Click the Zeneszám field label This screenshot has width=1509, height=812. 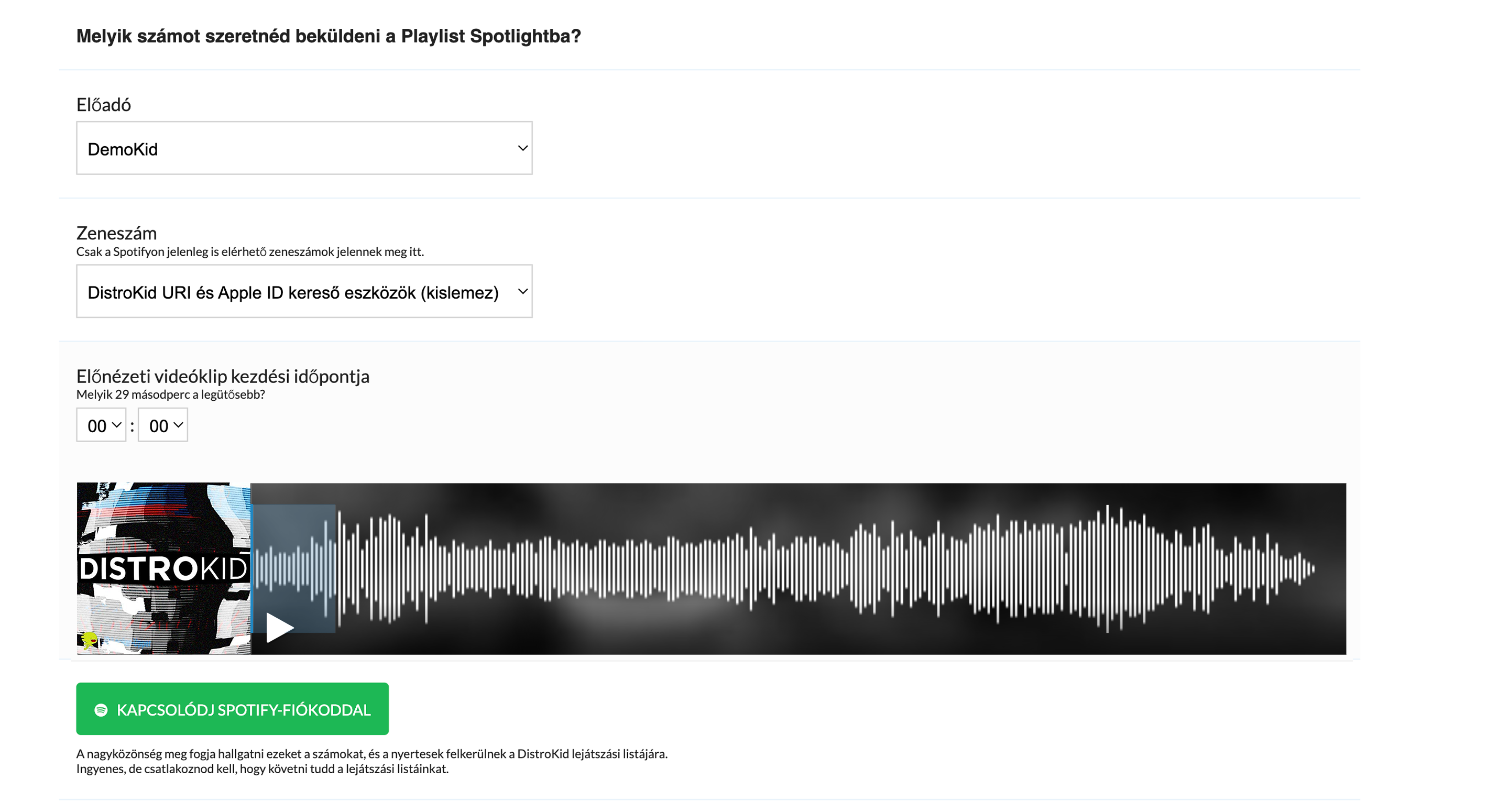click(x=116, y=233)
